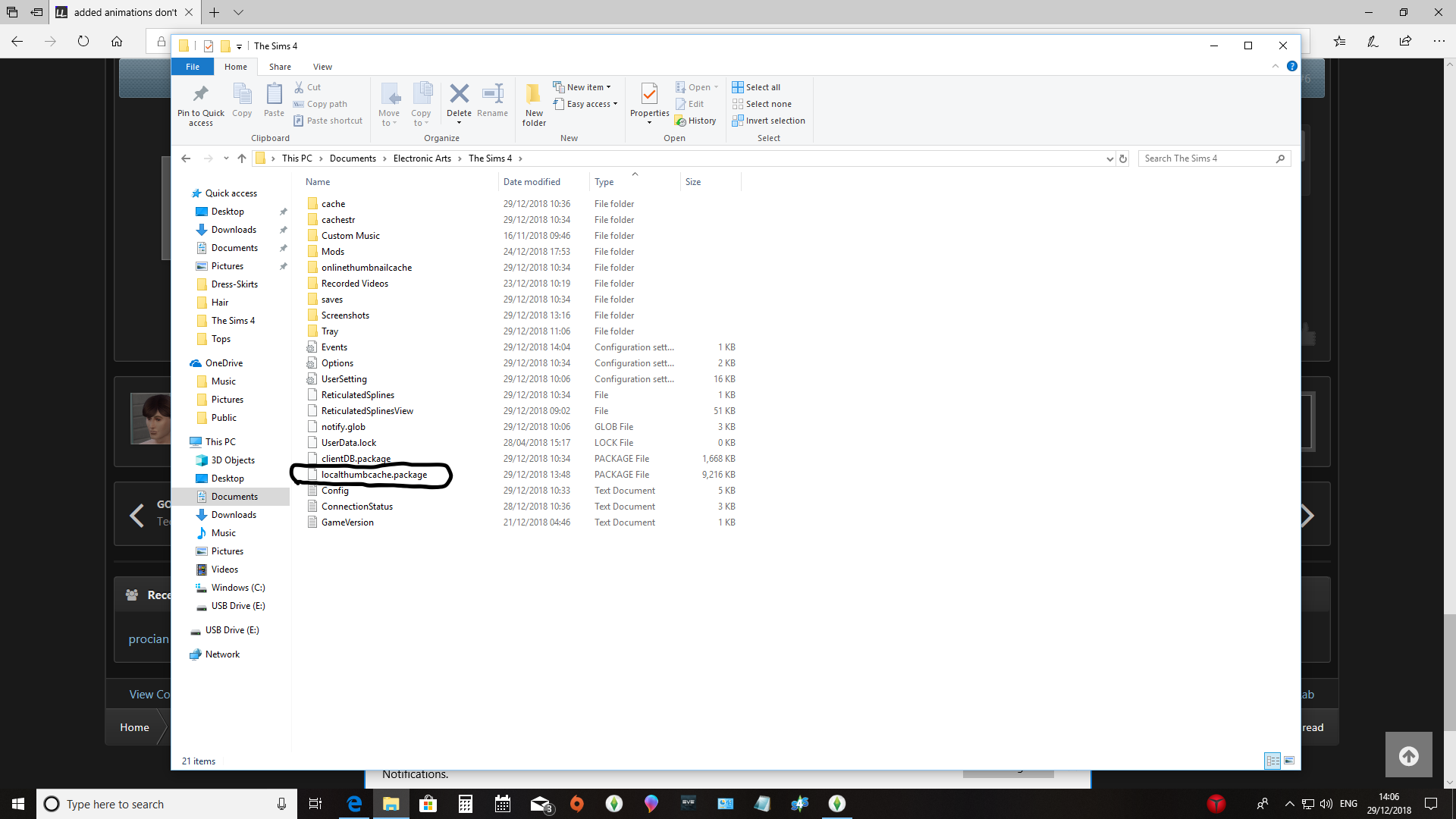Collapse the ribbon chevron
Viewport: 1456px width, 819px height.
pyautogui.click(x=1276, y=67)
